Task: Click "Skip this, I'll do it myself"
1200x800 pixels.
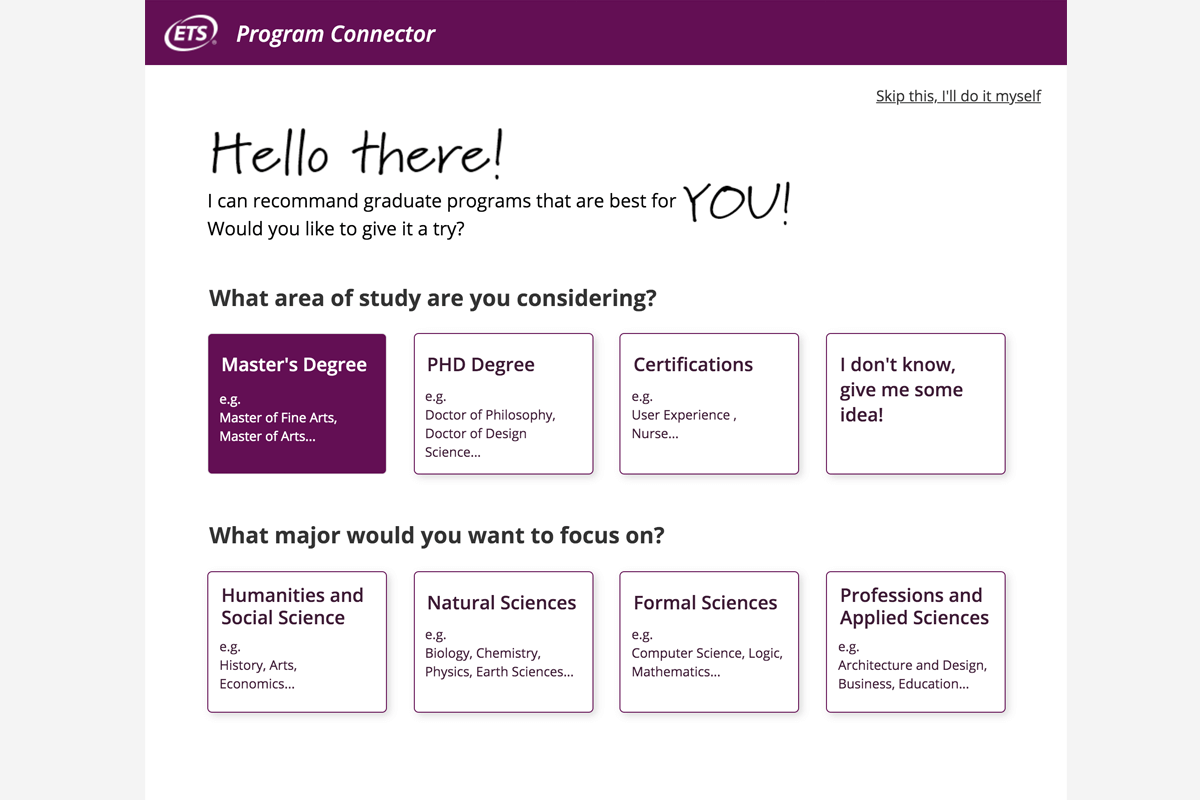Action: [x=958, y=96]
